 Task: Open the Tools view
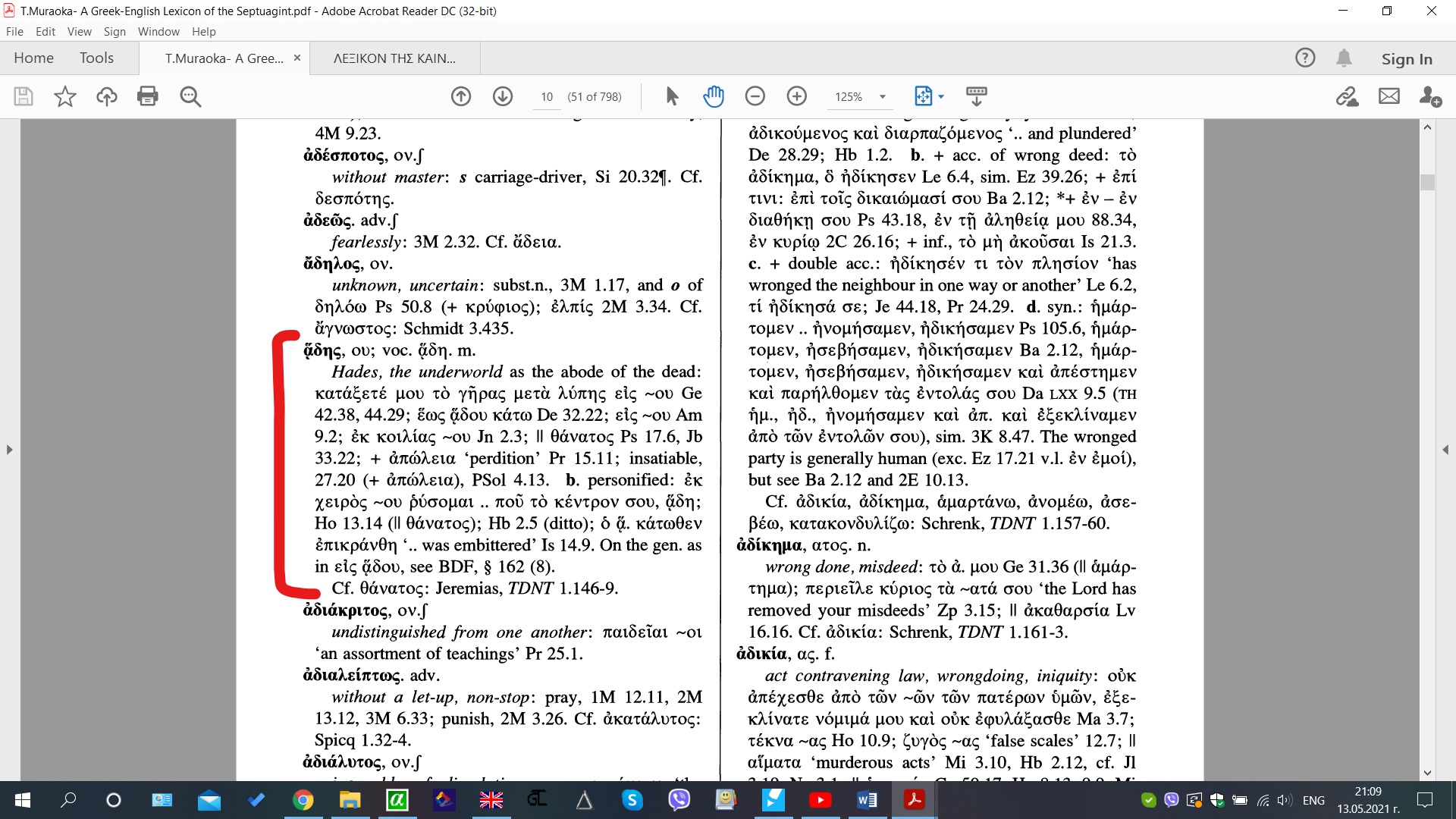pos(96,58)
